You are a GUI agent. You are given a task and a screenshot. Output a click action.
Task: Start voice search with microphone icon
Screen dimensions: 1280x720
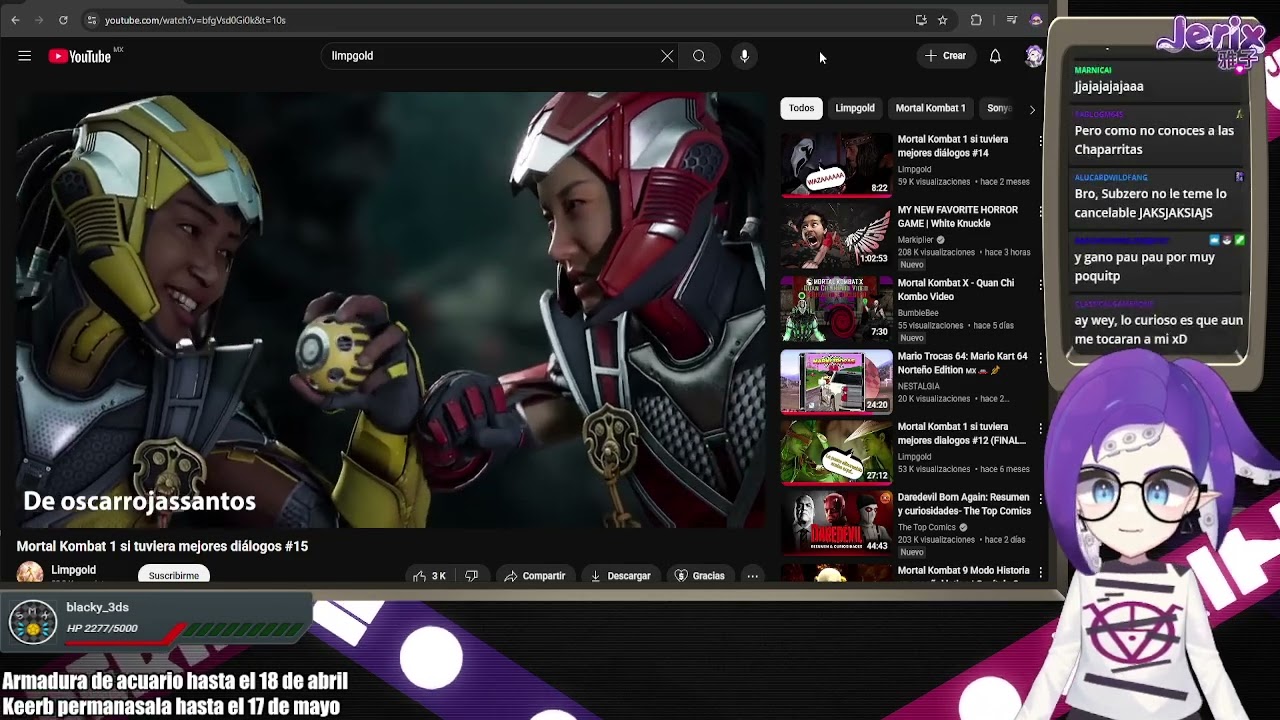pyautogui.click(x=744, y=56)
